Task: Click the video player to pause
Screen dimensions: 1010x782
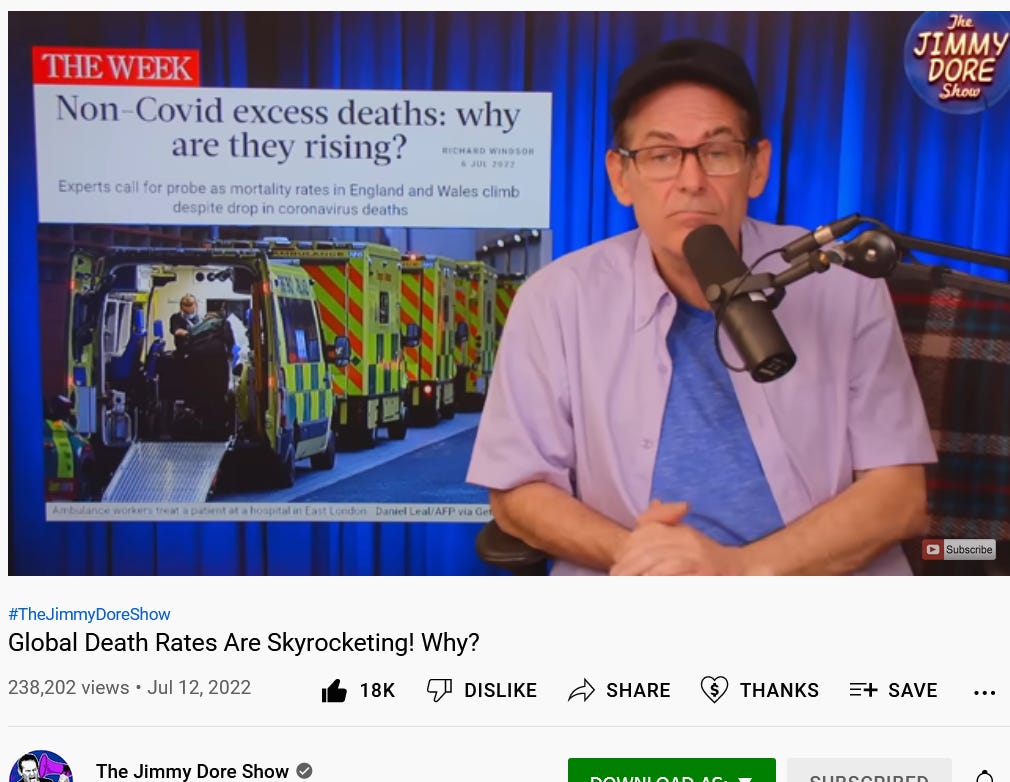Action: point(509,293)
